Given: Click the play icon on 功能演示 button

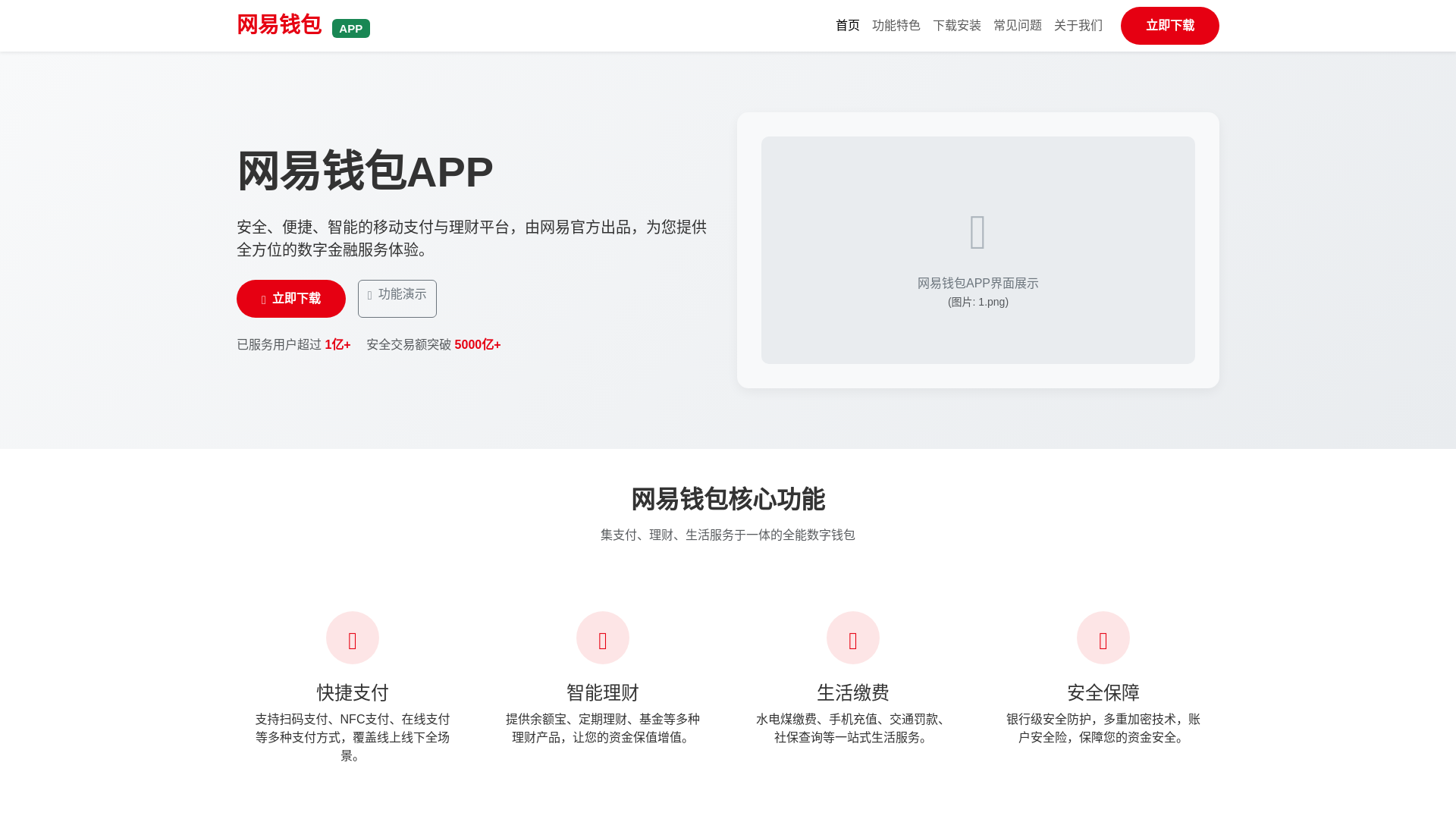Looking at the screenshot, I should point(370,296).
